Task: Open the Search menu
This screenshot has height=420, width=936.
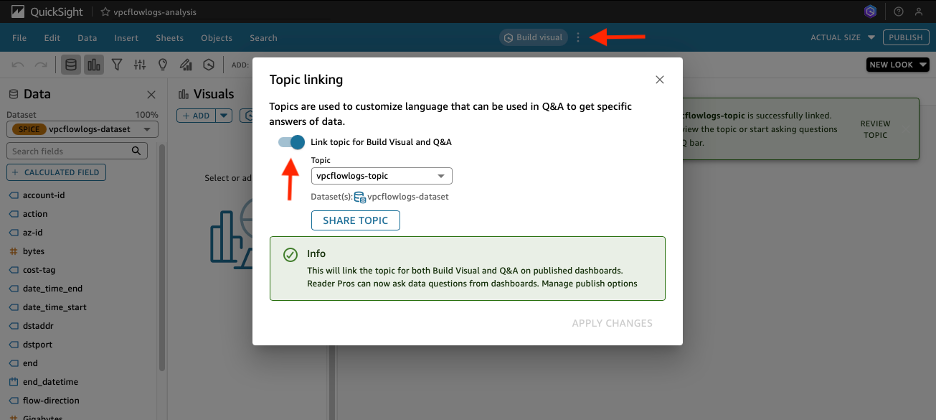Action: (x=263, y=38)
